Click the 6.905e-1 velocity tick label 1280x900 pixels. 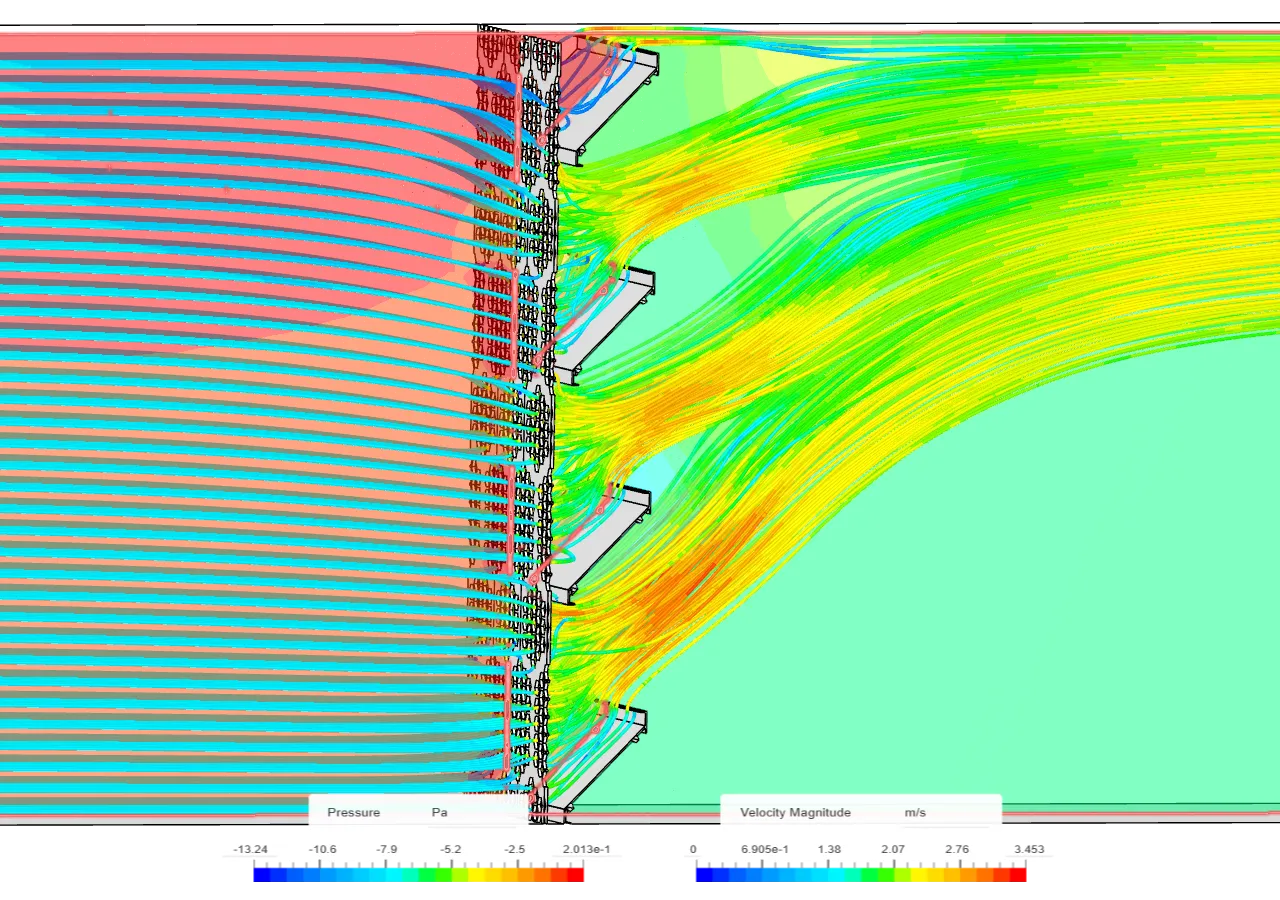[765, 849]
